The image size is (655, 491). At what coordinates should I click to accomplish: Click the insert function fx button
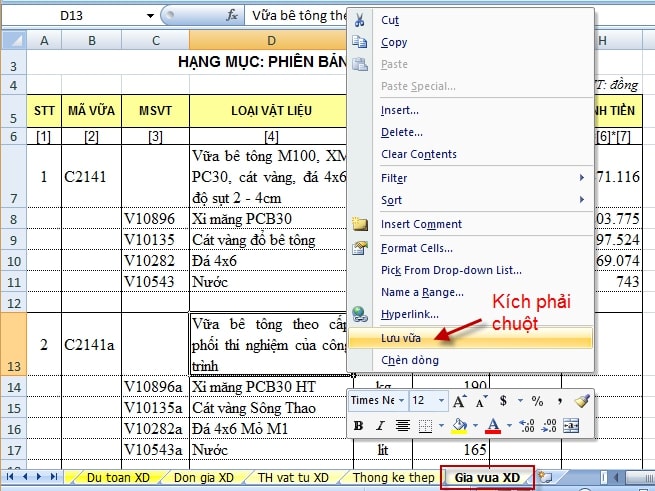[x=232, y=16]
